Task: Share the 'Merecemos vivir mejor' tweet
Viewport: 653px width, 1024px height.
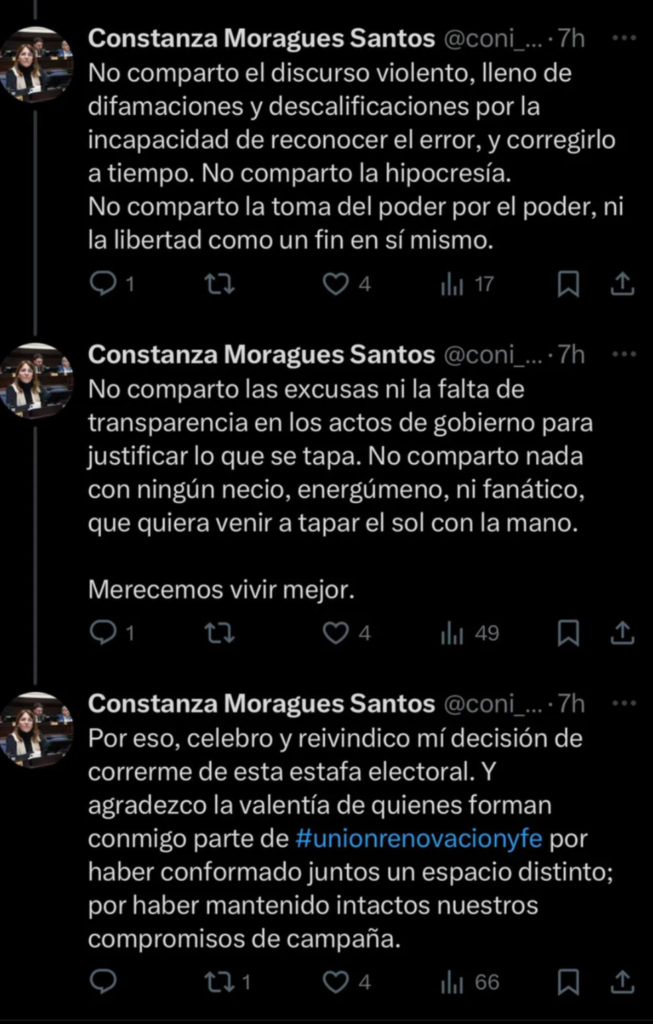Action: click(622, 633)
